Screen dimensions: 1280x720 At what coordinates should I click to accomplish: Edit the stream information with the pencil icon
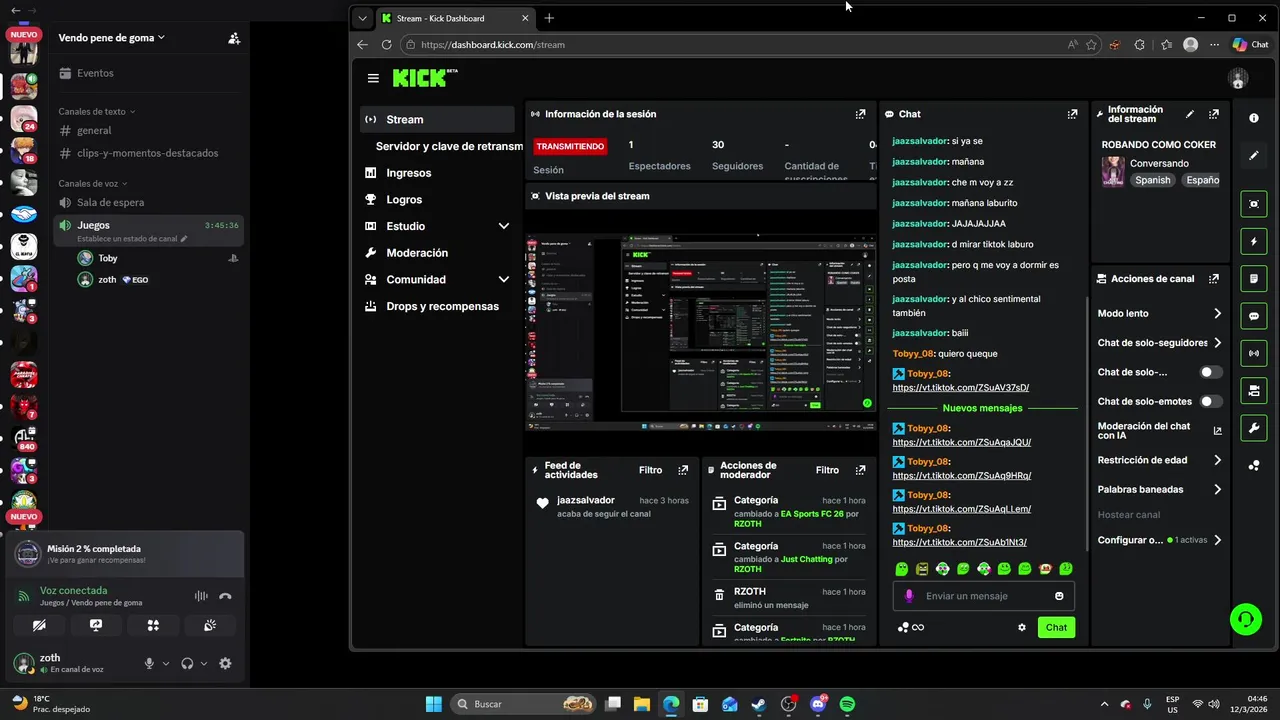[x=1189, y=114]
